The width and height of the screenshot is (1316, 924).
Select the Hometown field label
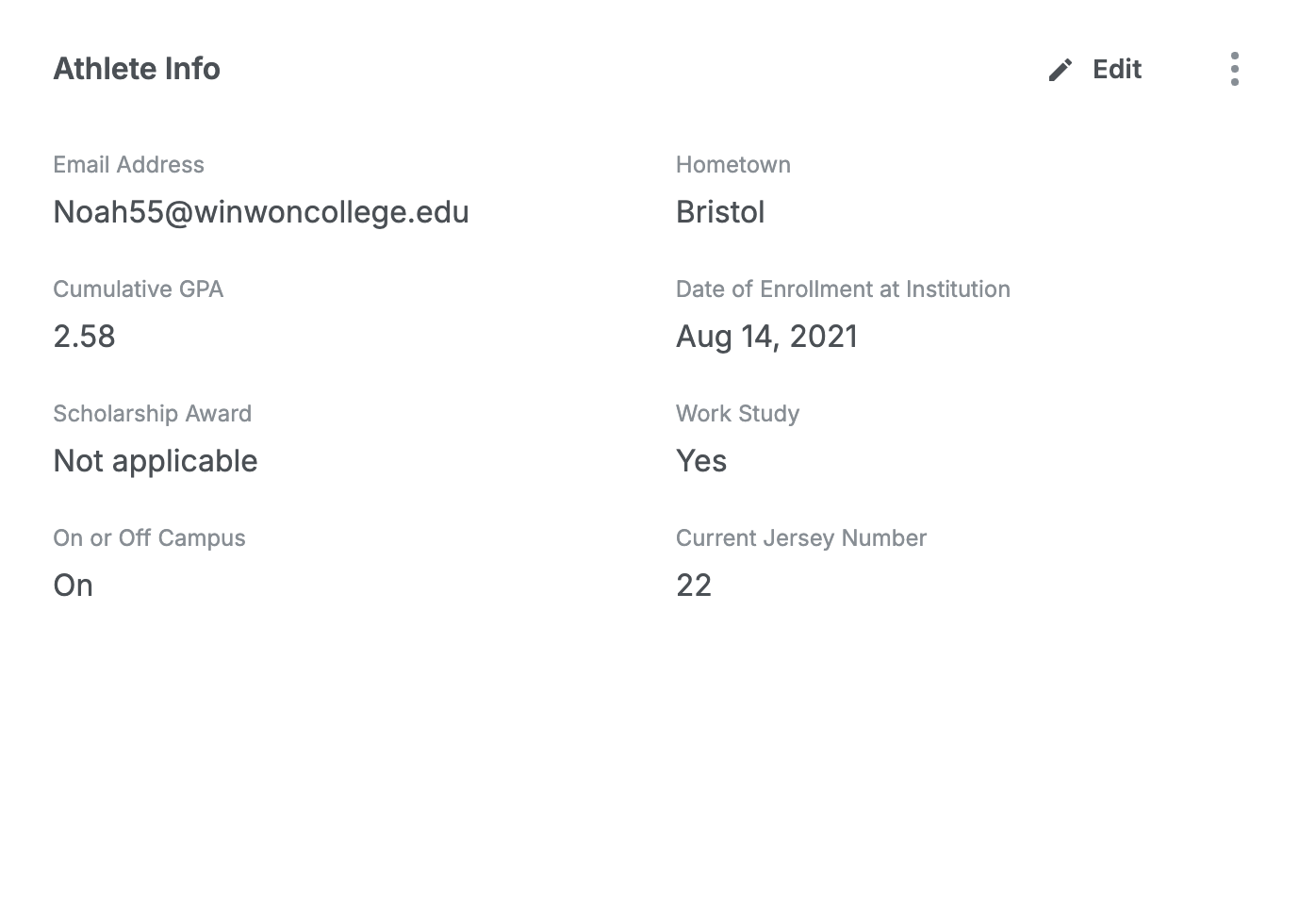[733, 165]
